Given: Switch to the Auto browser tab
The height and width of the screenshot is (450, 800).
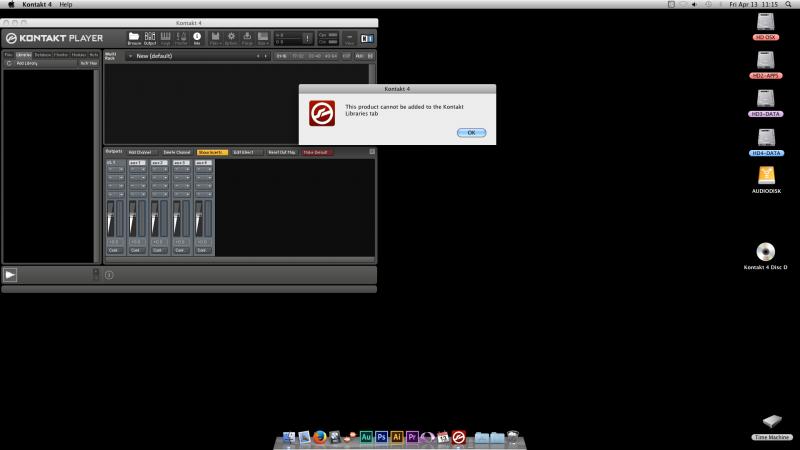Looking at the screenshot, I should pos(93,55).
